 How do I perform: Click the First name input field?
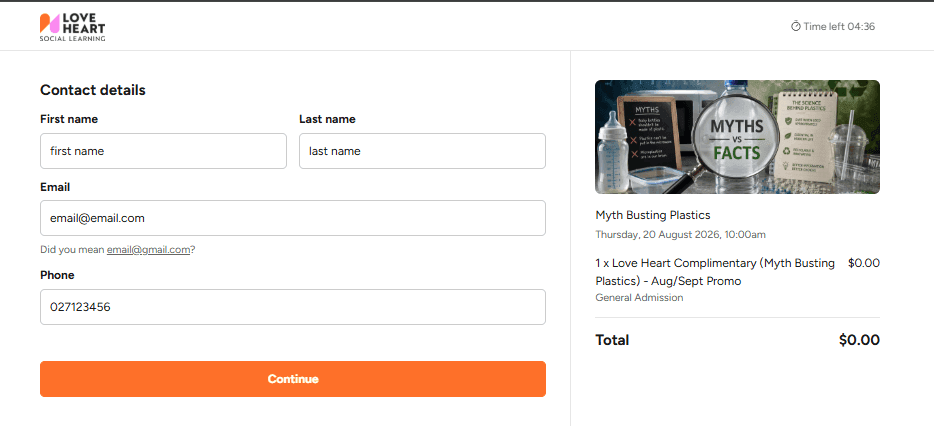[x=163, y=151]
